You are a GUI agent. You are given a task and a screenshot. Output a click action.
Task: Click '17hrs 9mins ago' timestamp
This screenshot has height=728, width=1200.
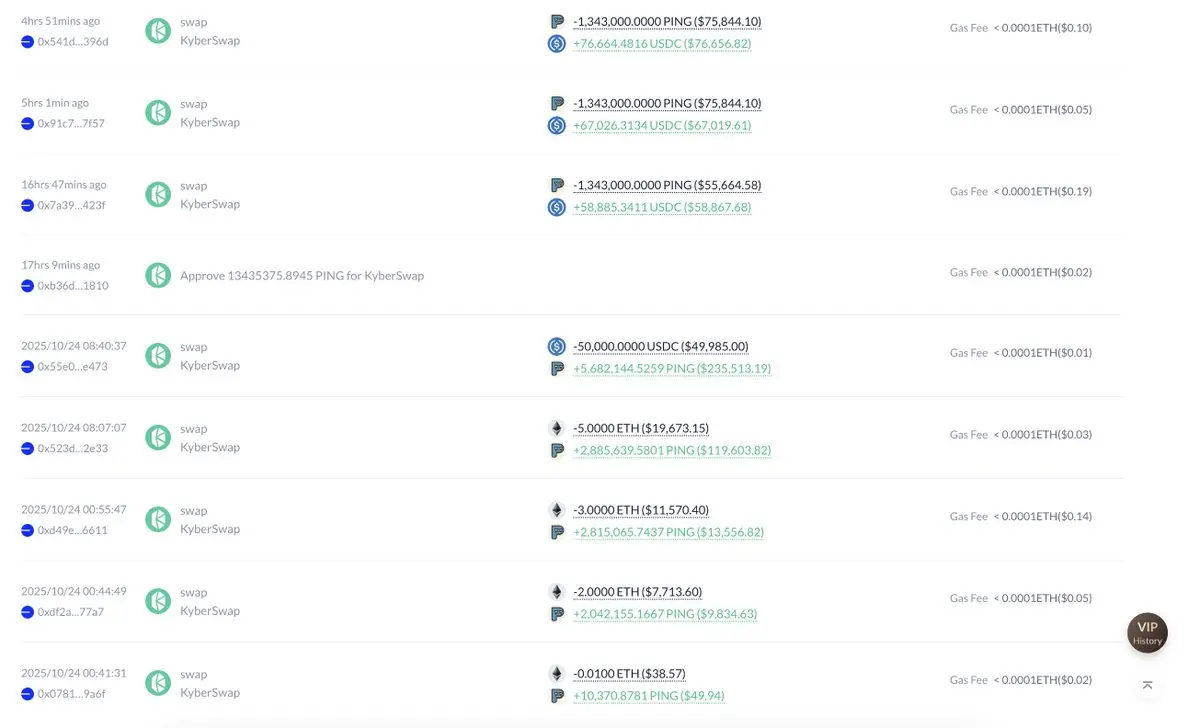pyautogui.click(x=61, y=266)
